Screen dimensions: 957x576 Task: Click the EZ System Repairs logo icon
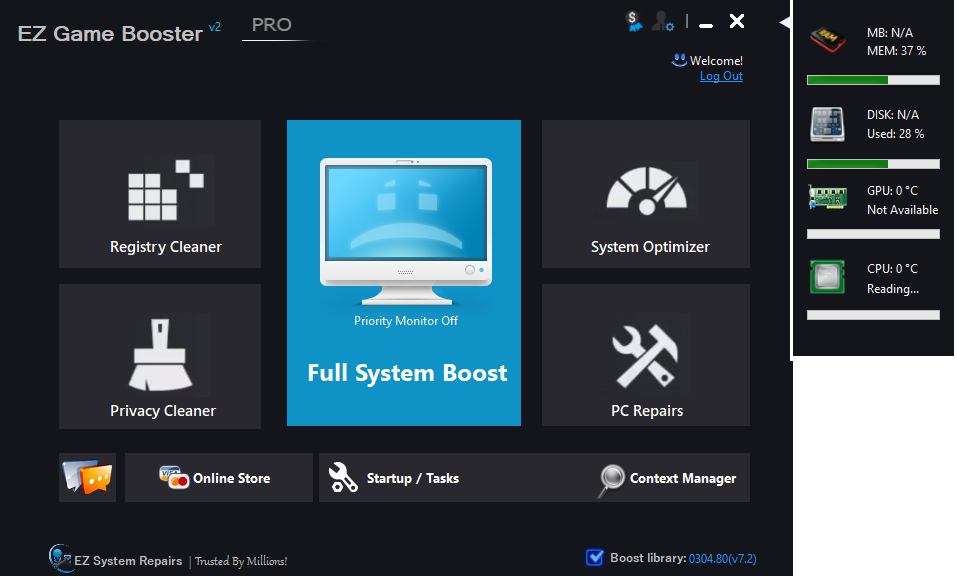[60, 558]
